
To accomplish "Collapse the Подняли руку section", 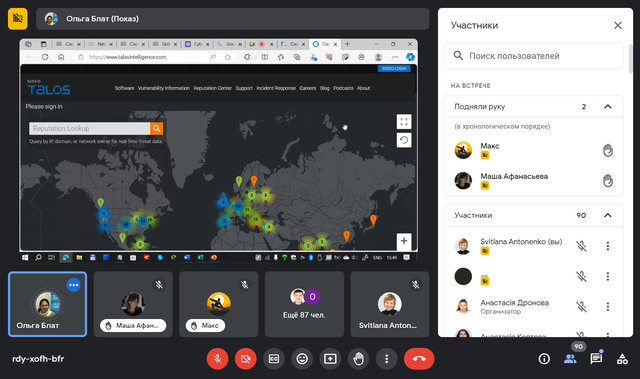I will click(608, 106).
